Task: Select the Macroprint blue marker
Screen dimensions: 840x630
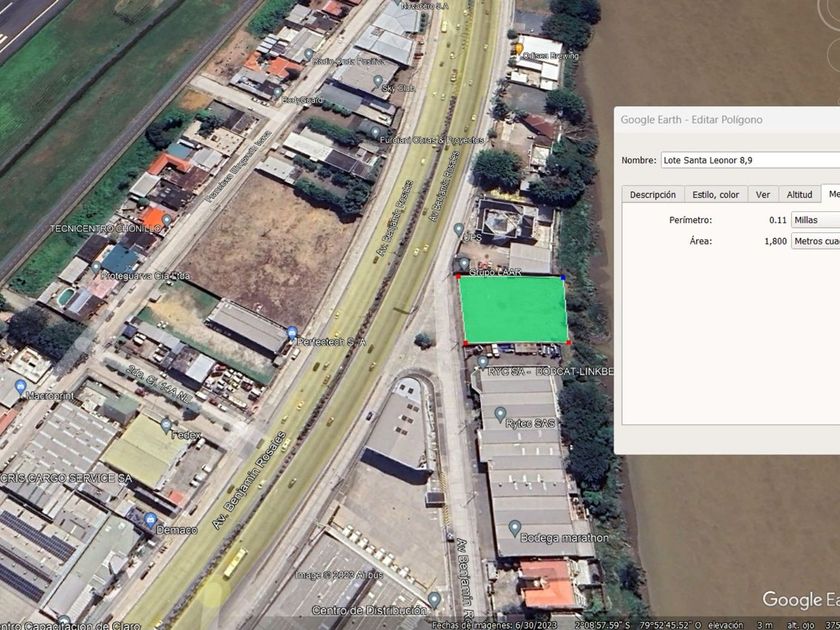Action: point(20,387)
